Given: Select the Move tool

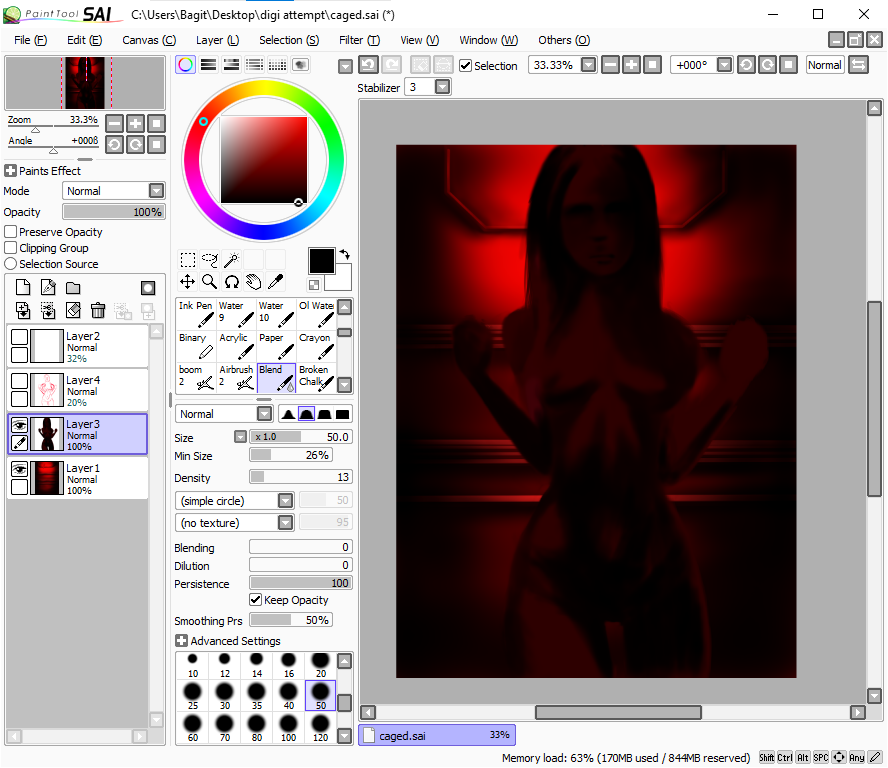Looking at the screenshot, I should 188,281.
